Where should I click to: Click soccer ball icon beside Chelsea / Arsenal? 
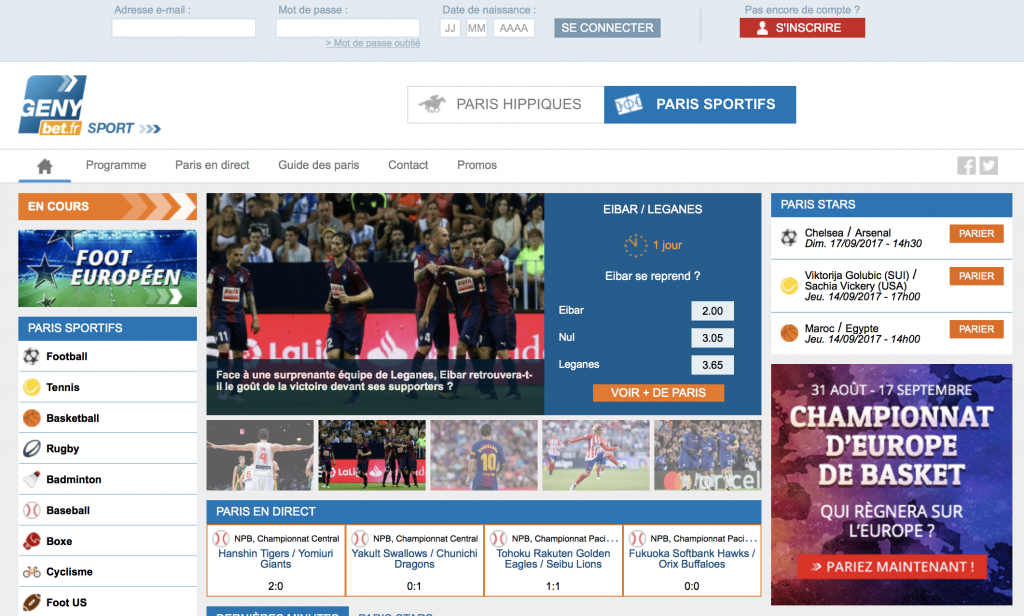click(789, 237)
